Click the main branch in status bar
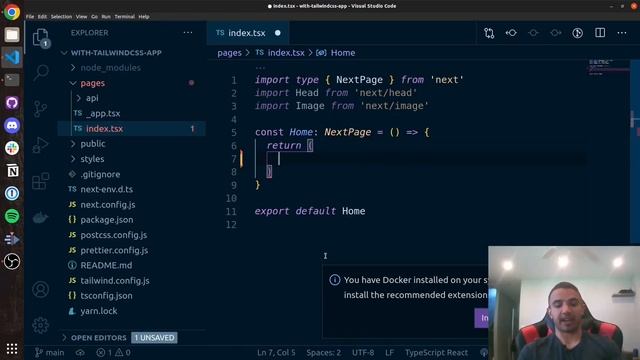 click(x=49, y=352)
